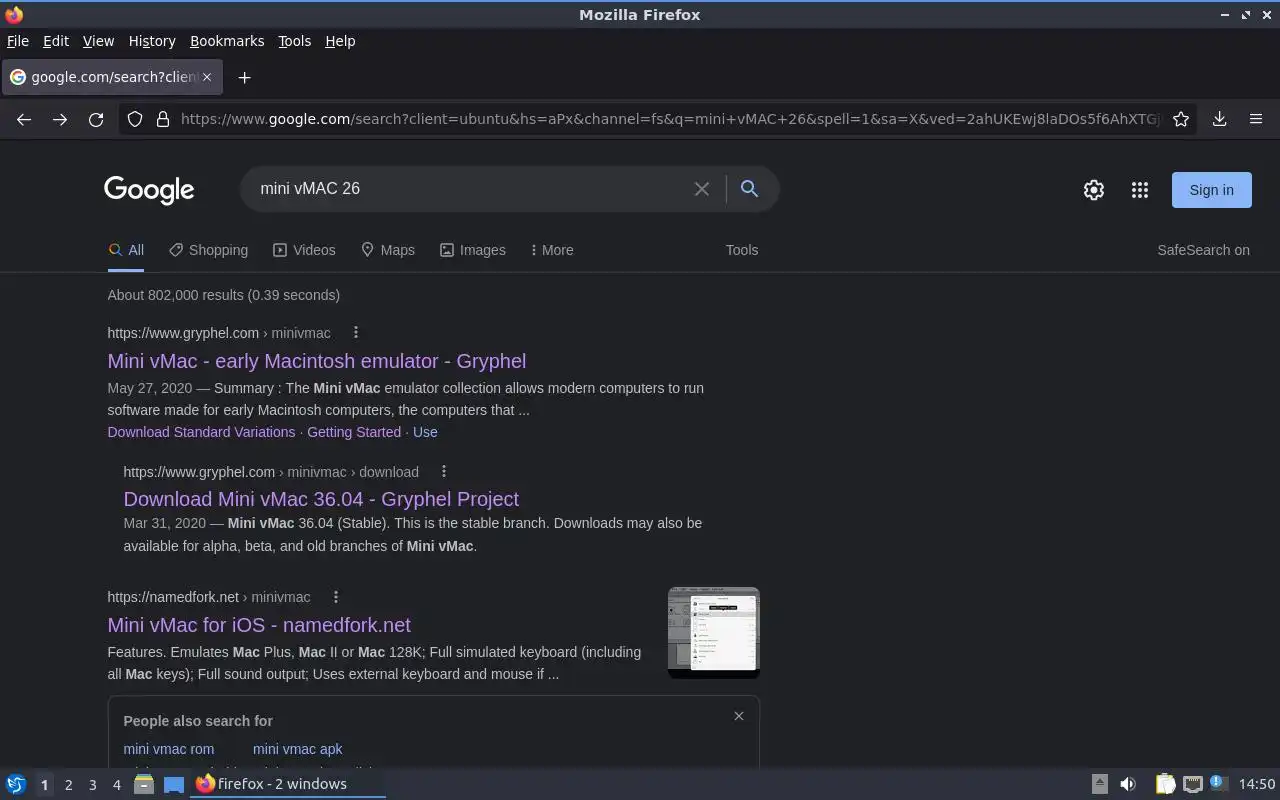Open Mini vMac for iOS result
The height and width of the screenshot is (800, 1280).
[259, 625]
